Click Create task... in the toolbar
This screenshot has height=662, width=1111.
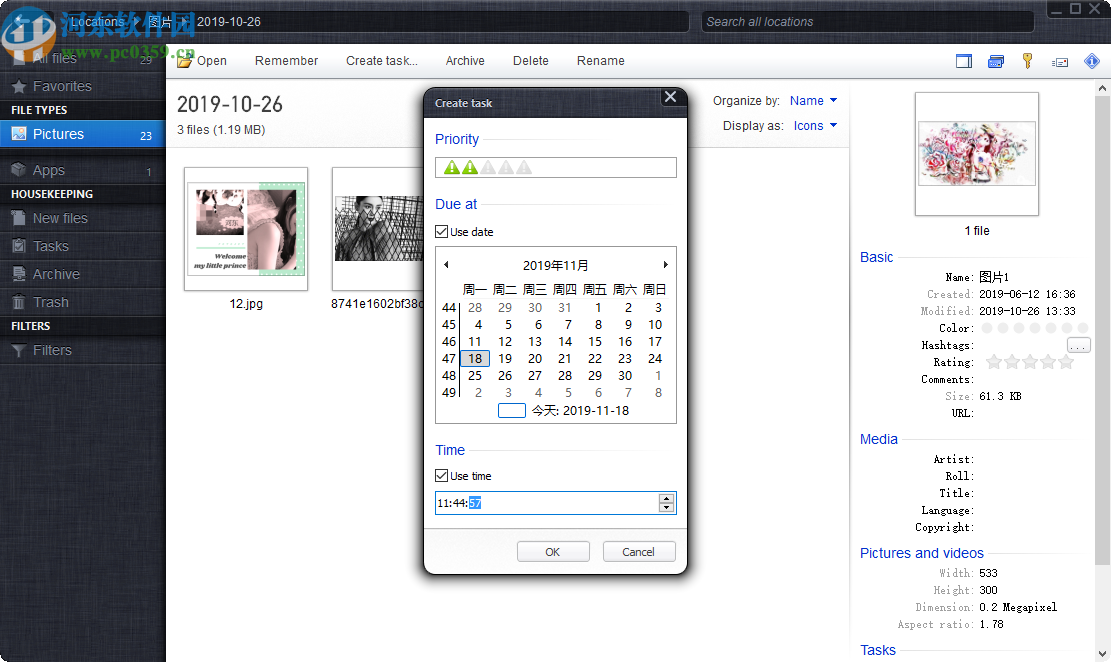pyautogui.click(x=382, y=61)
